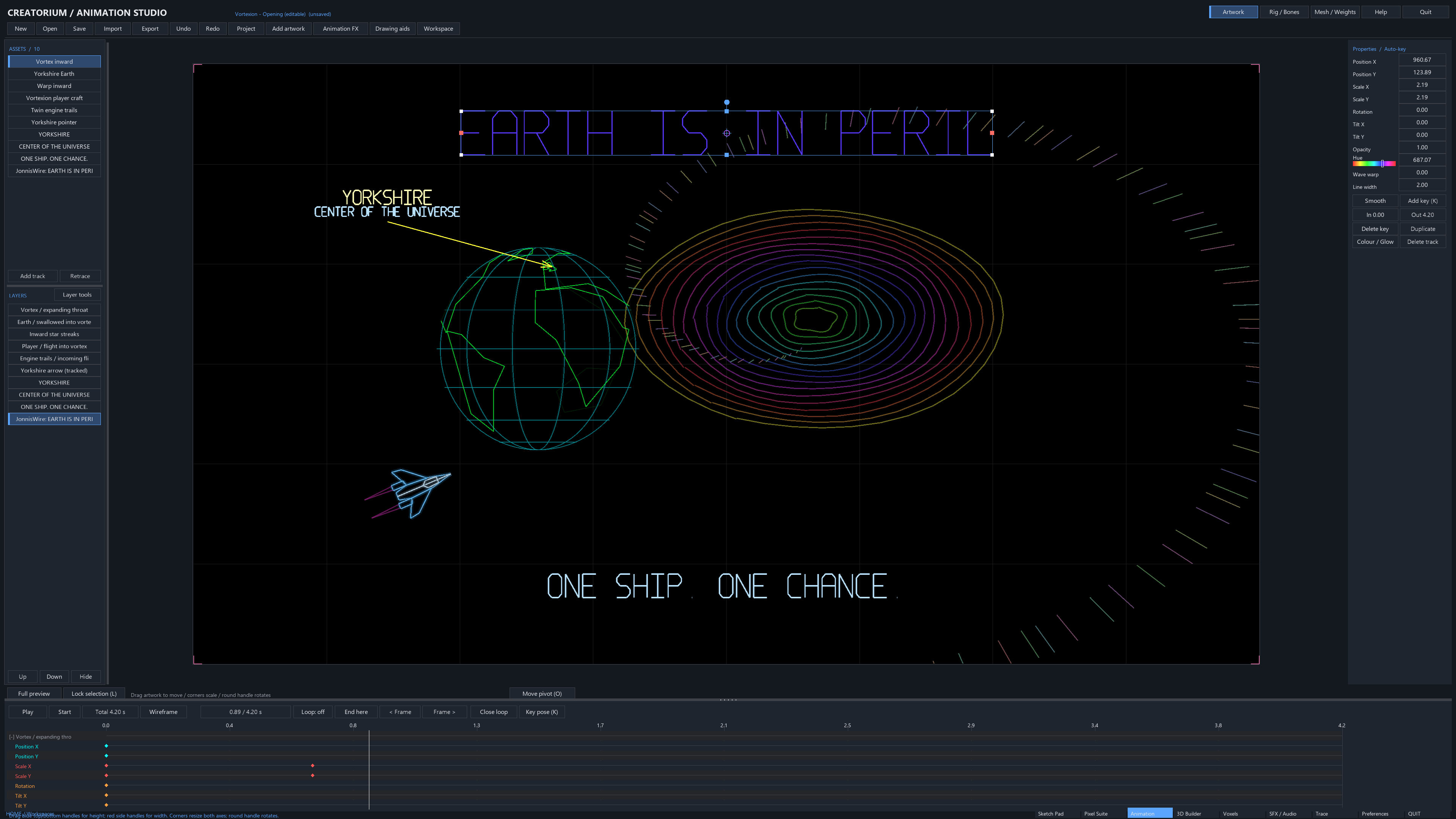
Task: Select the Yorkshire Earth asset
Action: coord(54,74)
